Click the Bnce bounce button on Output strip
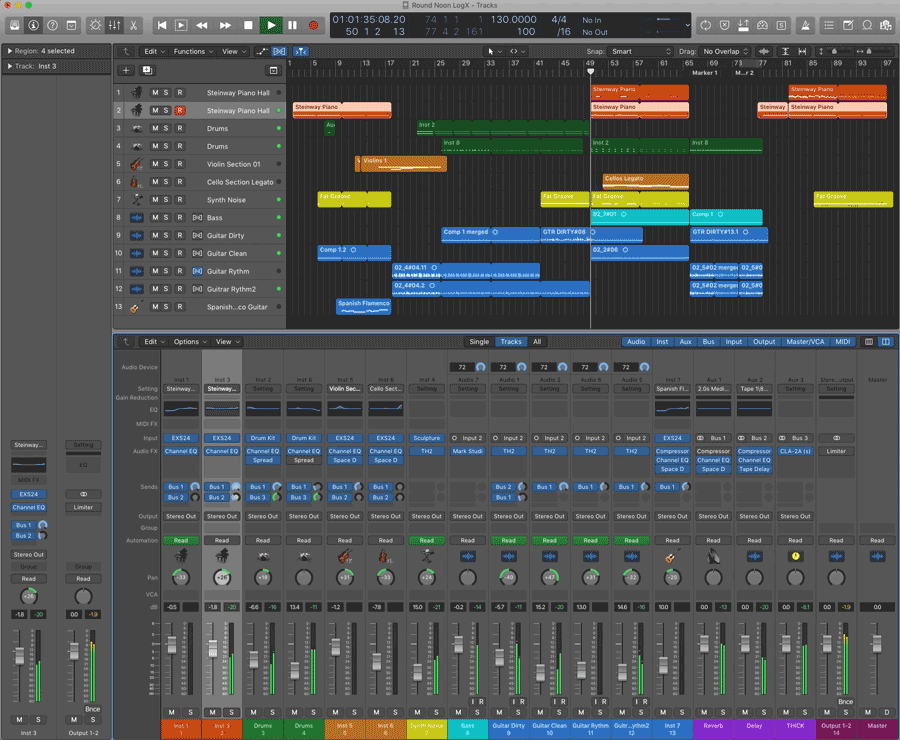This screenshot has width=900, height=740. pos(845,702)
